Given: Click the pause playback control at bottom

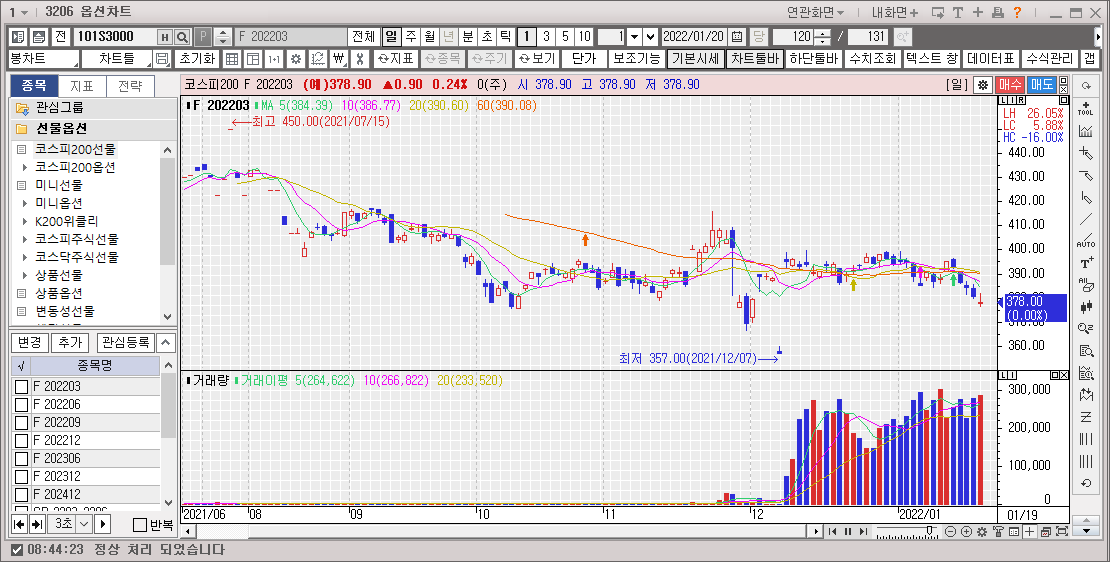Looking at the screenshot, I should point(848,532).
